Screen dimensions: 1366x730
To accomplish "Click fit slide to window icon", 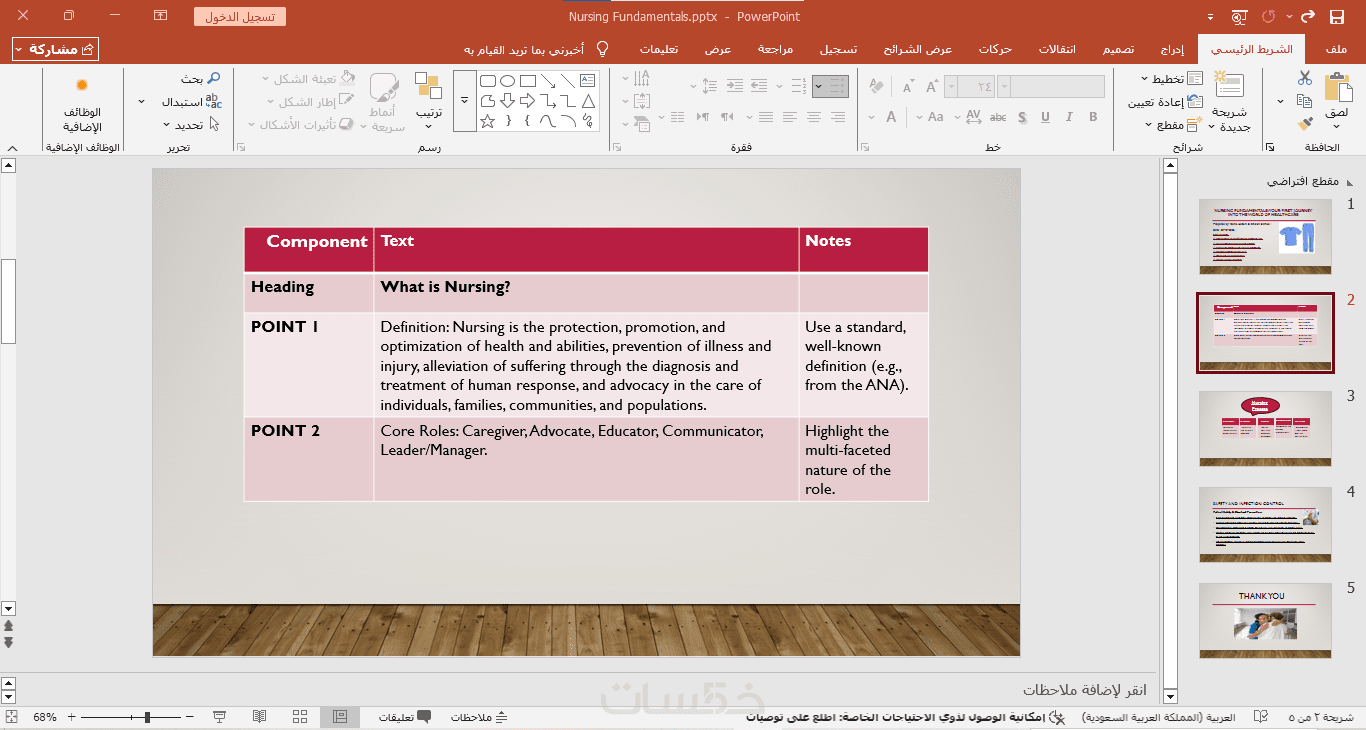I will click(11, 717).
